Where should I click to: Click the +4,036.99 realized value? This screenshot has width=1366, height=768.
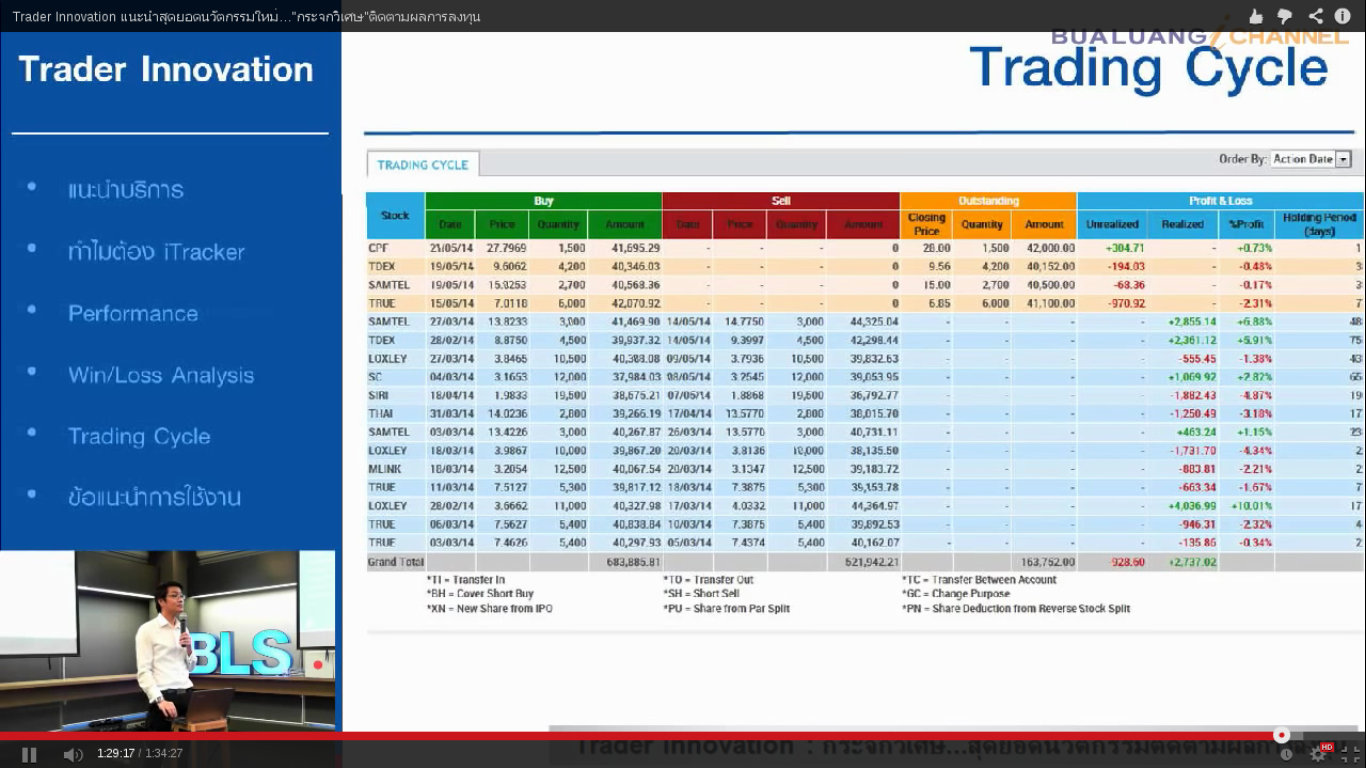(x=1191, y=506)
